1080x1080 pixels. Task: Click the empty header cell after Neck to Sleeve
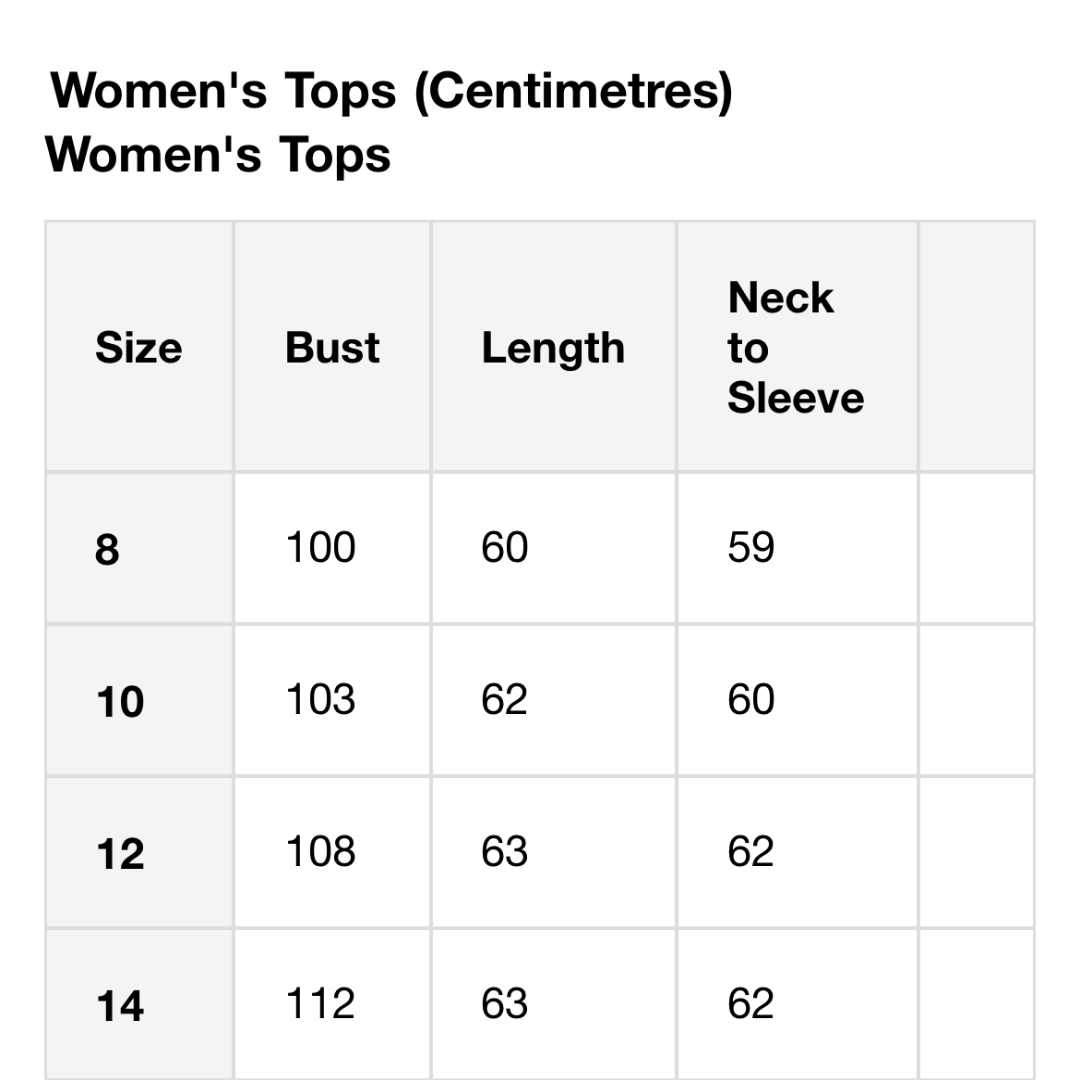point(977,346)
